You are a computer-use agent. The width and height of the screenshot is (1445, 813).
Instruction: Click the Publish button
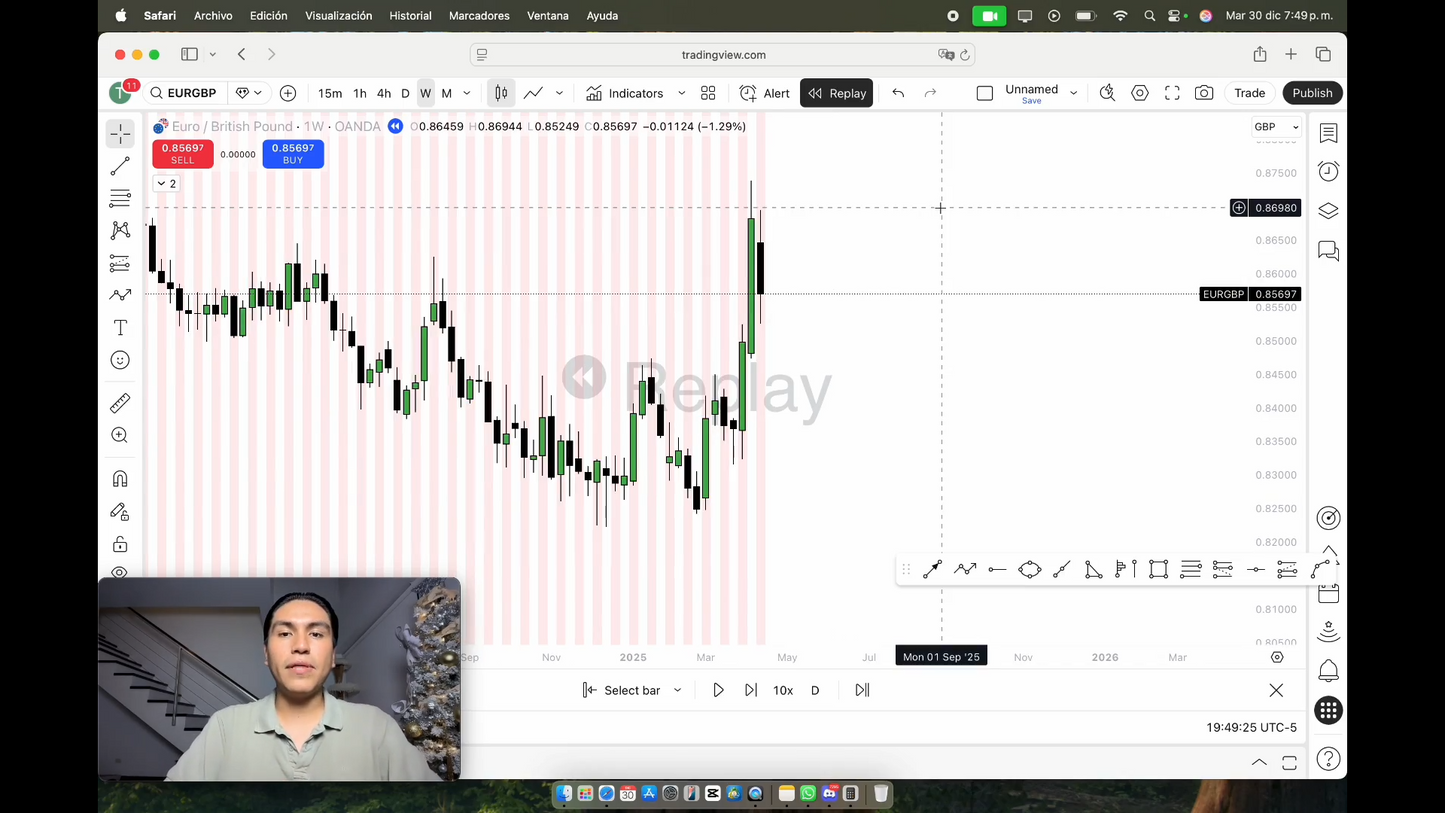click(1312, 93)
